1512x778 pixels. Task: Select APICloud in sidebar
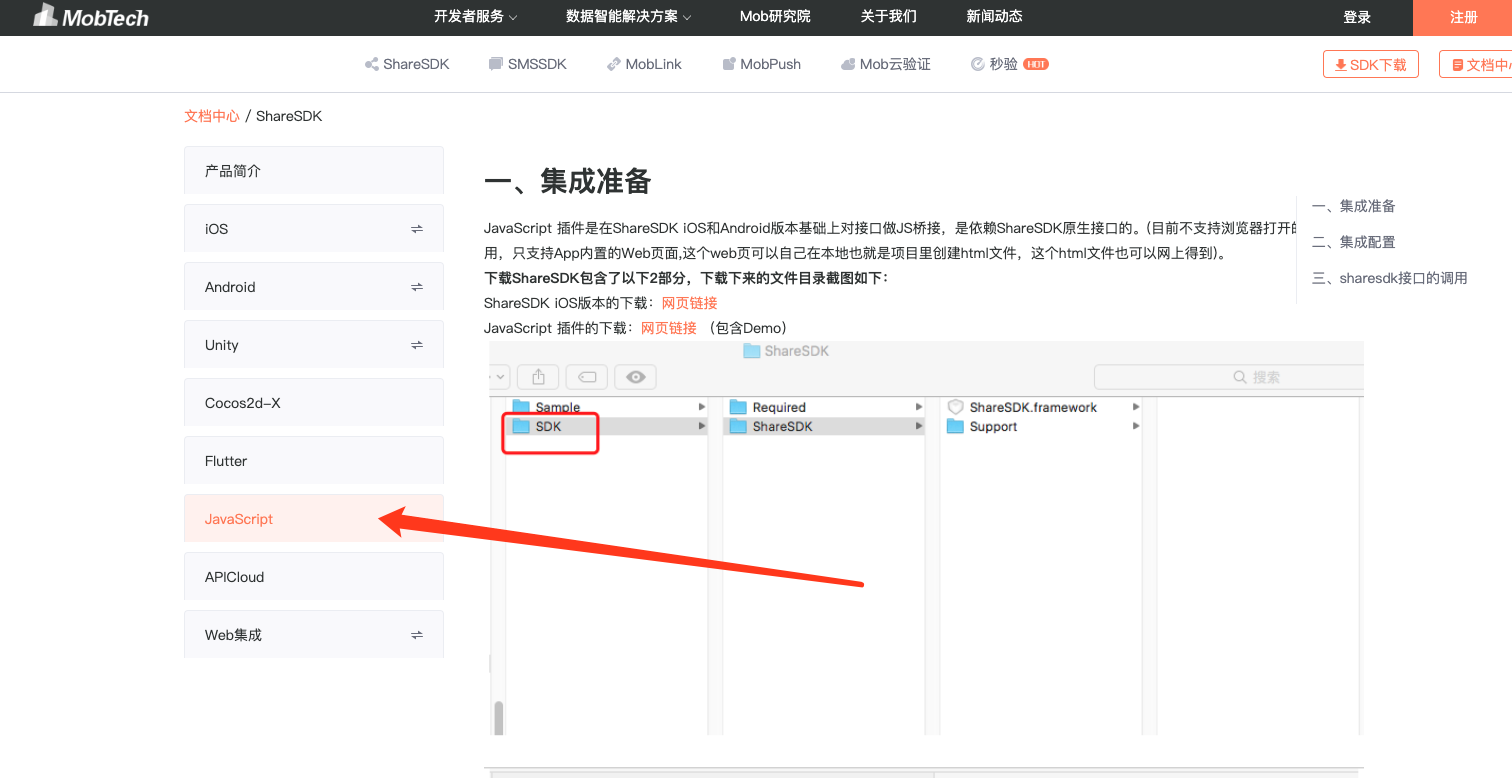point(314,576)
